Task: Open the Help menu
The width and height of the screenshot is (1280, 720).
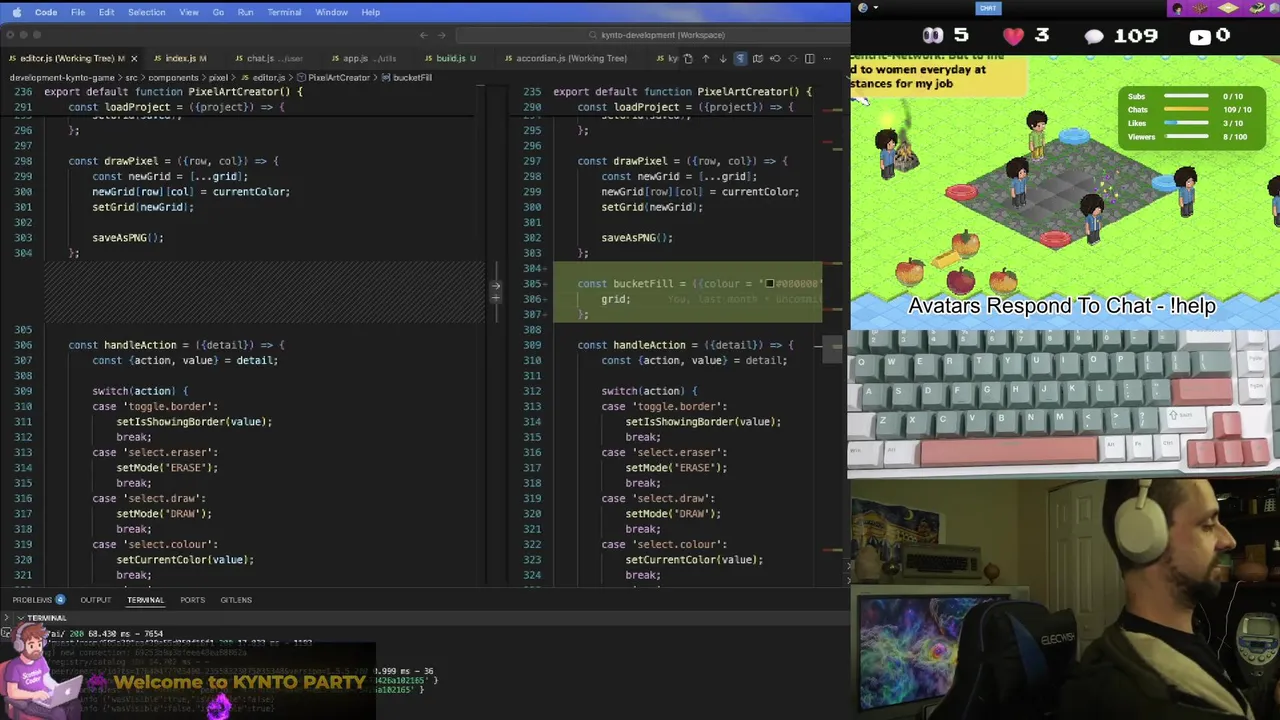Action: coord(370,12)
